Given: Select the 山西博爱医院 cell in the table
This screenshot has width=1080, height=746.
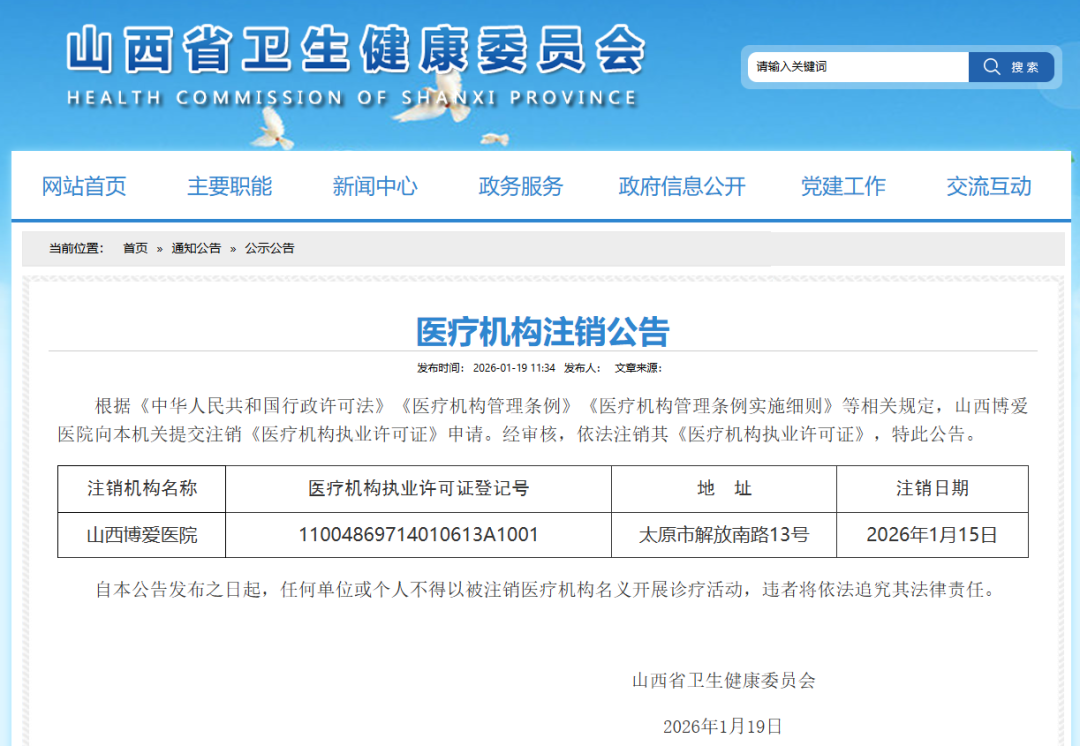Looking at the screenshot, I should [140, 535].
